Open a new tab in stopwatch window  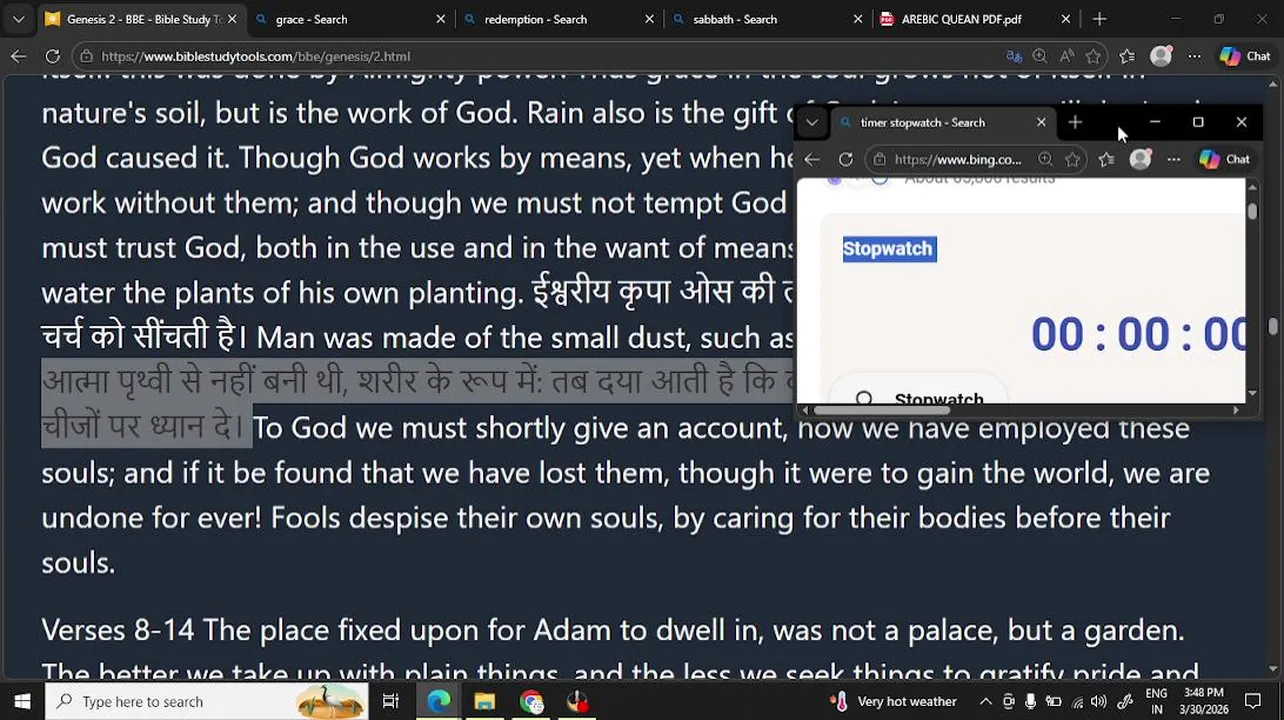[x=1075, y=122]
